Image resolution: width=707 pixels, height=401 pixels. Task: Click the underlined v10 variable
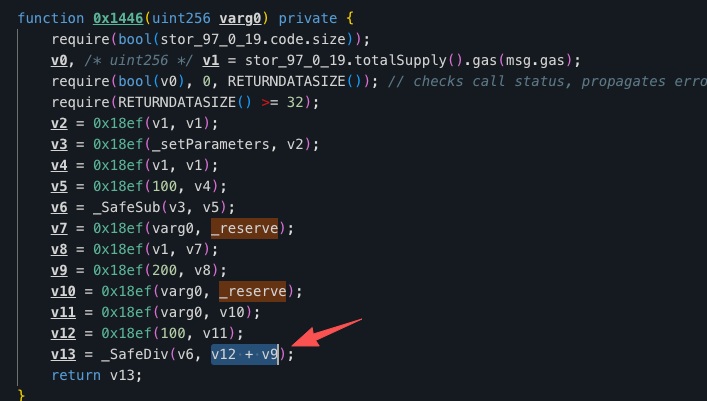(x=63, y=291)
